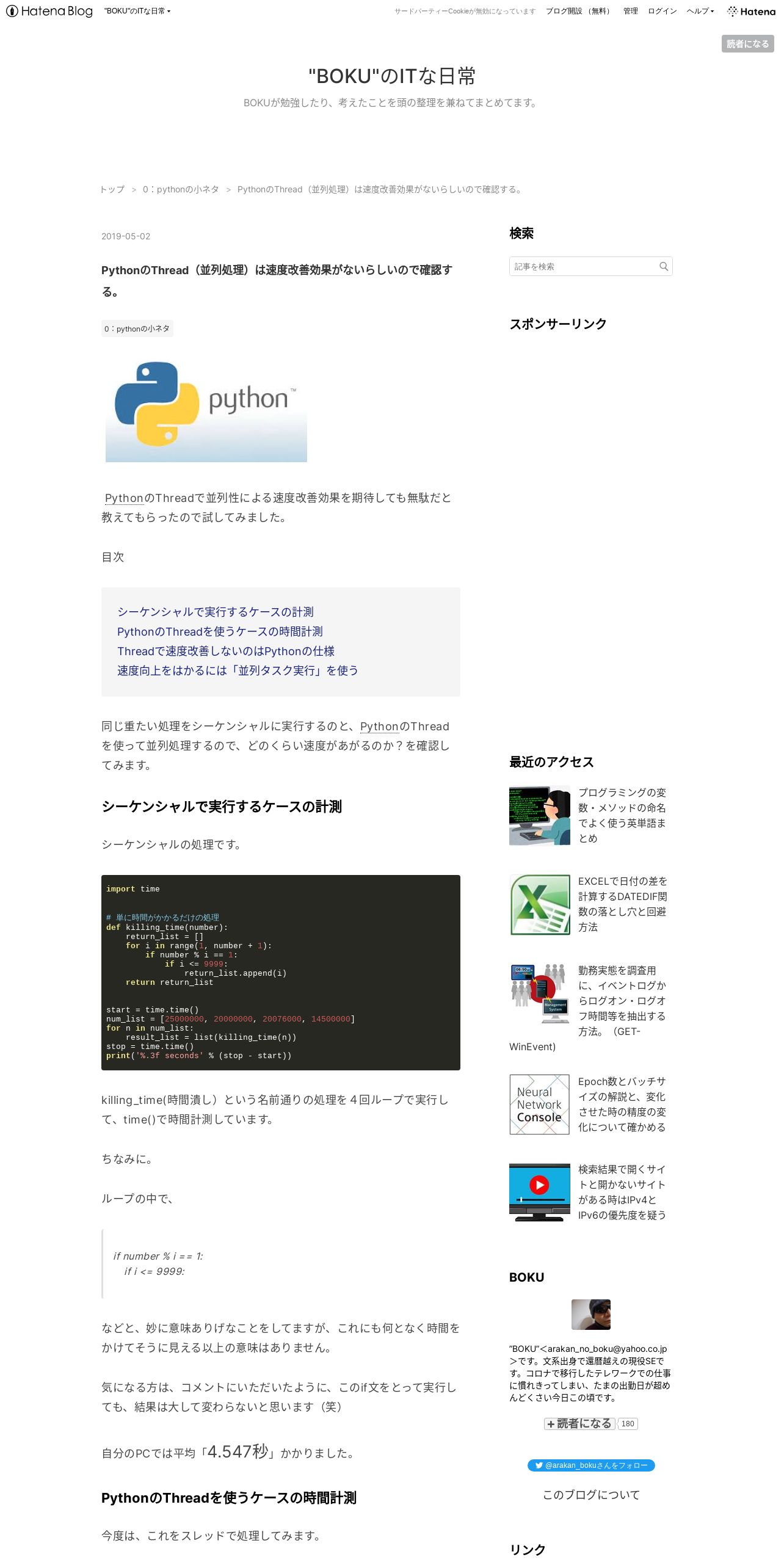Click the code line 'import time'
Image resolution: width=784 pixels, height=1568 pixels.
point(133,889)
